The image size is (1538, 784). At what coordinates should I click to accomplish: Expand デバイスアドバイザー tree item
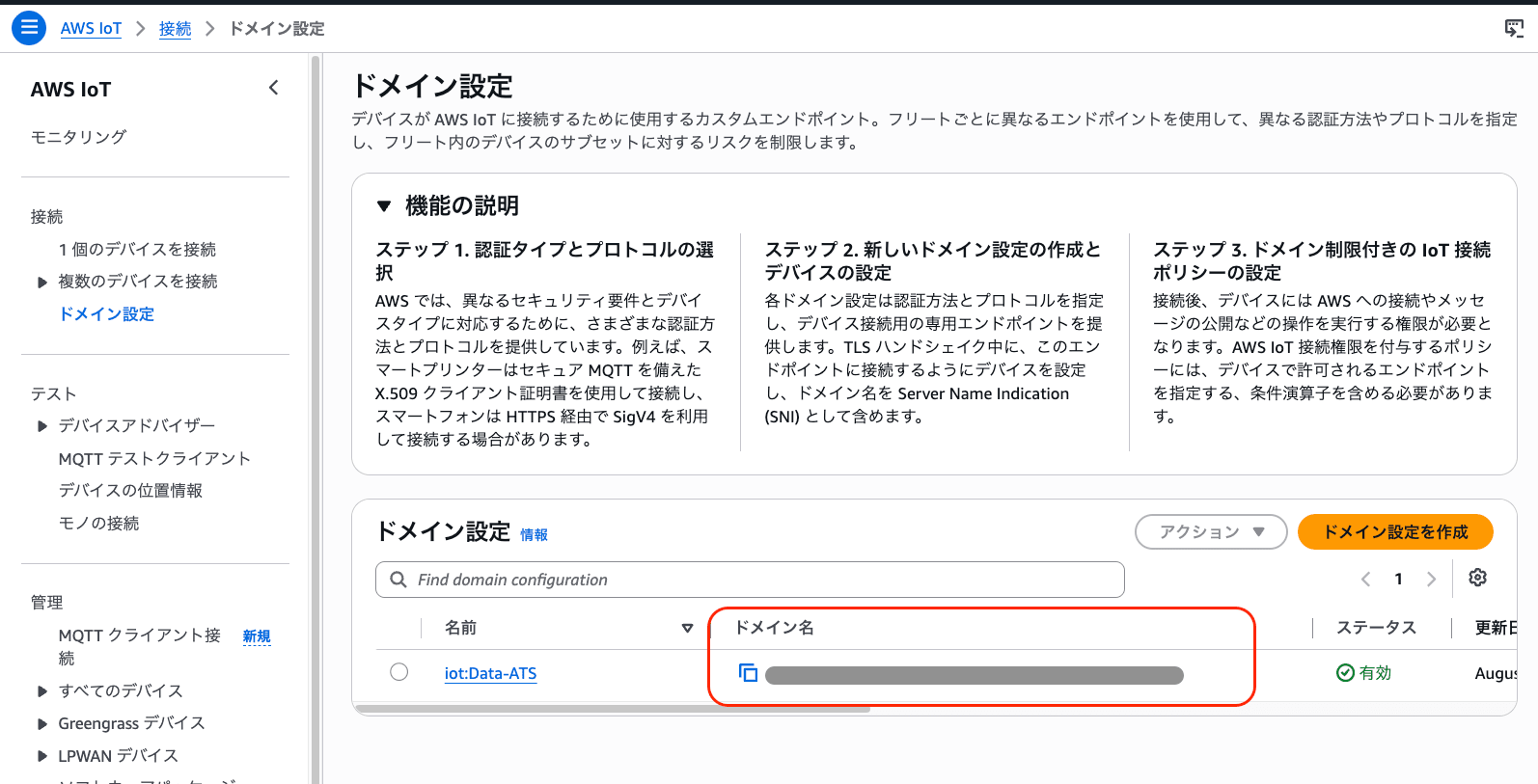(x=41, y=426)
